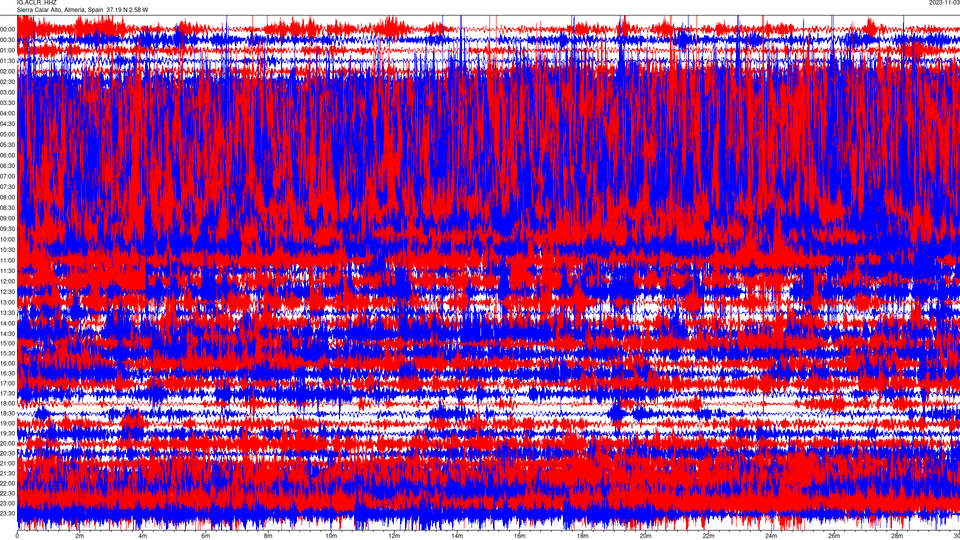Pick the 10:30 time label
Viewport: 960px width, 540px height.
[7, 250]
